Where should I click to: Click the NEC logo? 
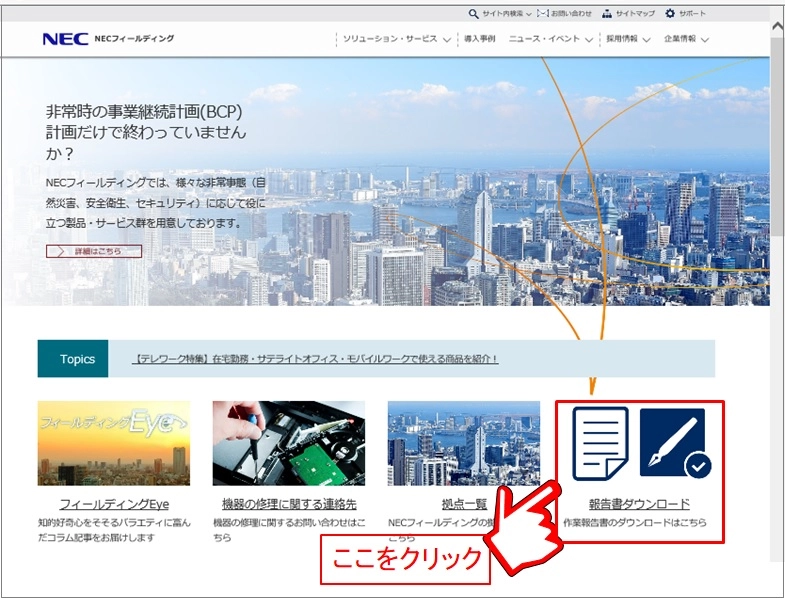65,39
